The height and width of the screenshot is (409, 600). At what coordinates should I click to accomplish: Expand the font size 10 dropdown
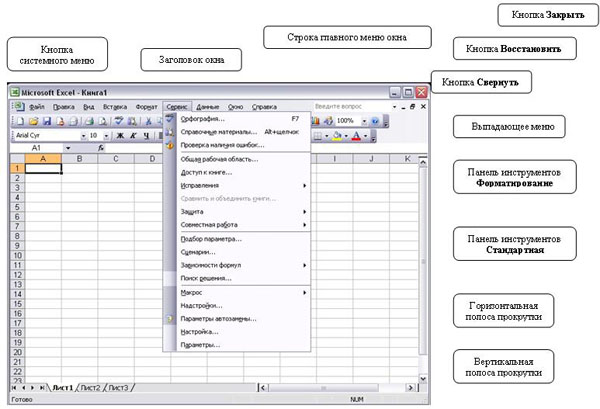(106, 135)
